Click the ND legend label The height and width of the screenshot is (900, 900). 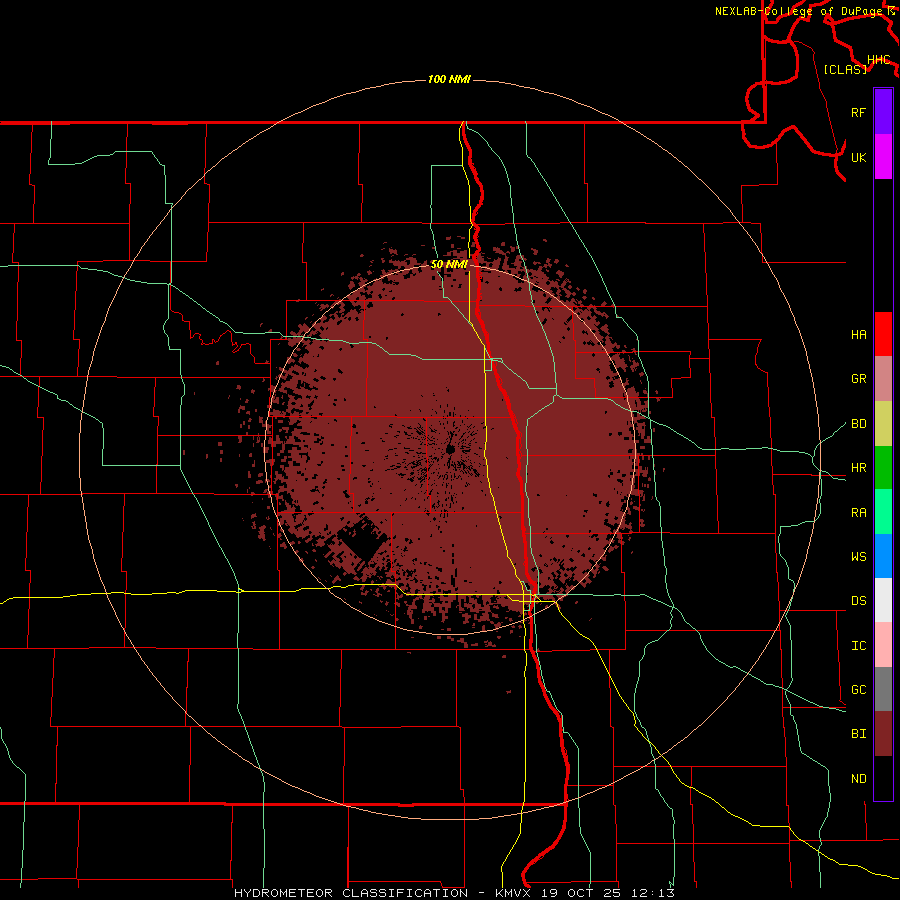(x=858, y=778)
